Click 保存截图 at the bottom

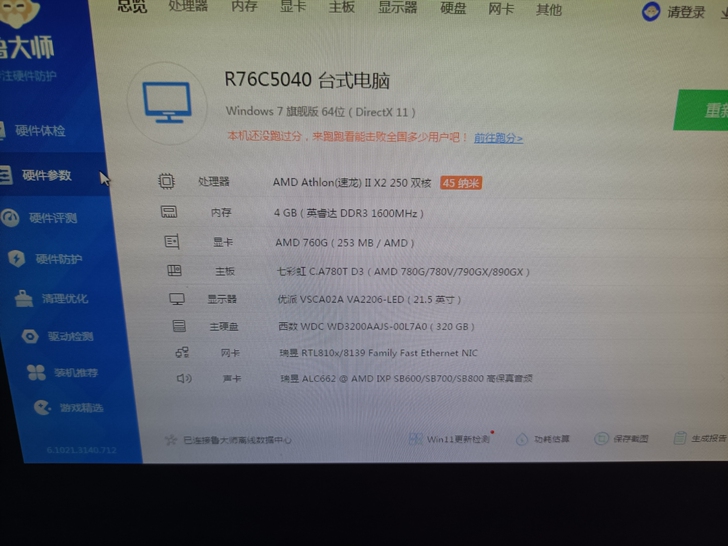pyautogui.click(x=630, y=438)
